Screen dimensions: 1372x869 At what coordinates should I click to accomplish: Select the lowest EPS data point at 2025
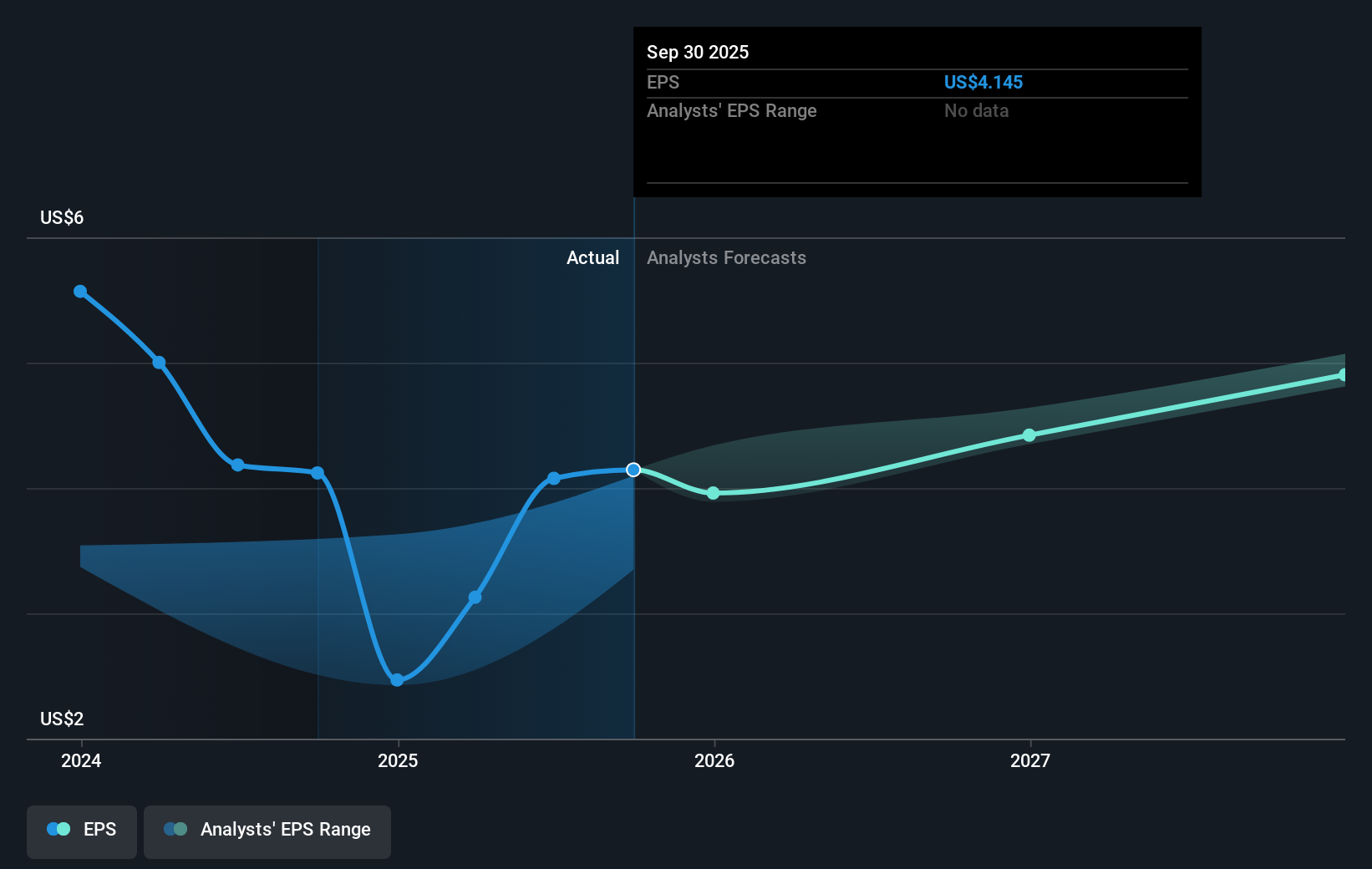pos(397,680)
